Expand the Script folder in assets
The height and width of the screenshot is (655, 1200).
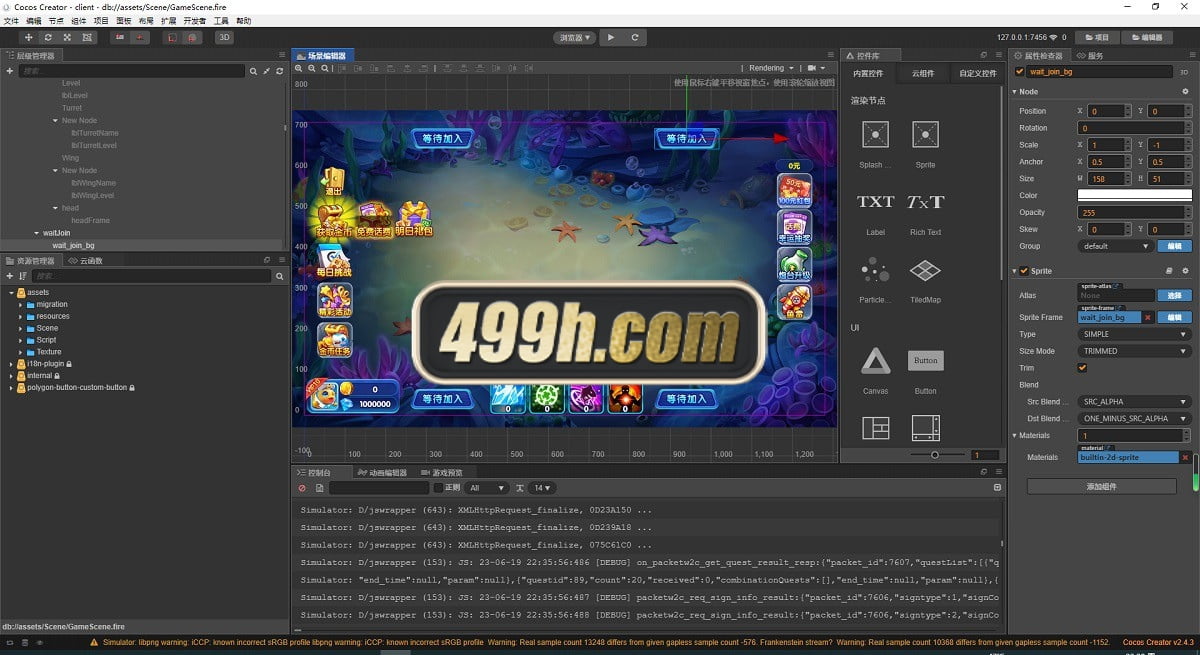(x=21, y=340)
